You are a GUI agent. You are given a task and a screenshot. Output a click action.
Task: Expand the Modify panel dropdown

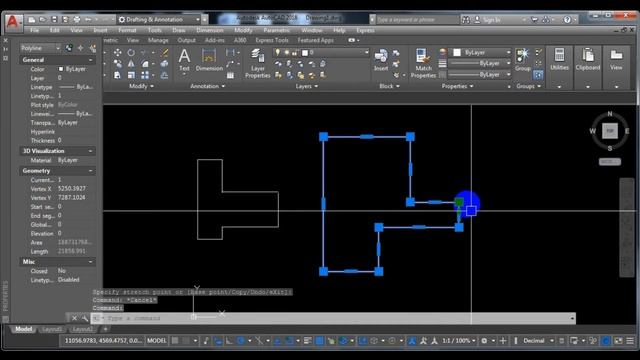coord(141,86)
